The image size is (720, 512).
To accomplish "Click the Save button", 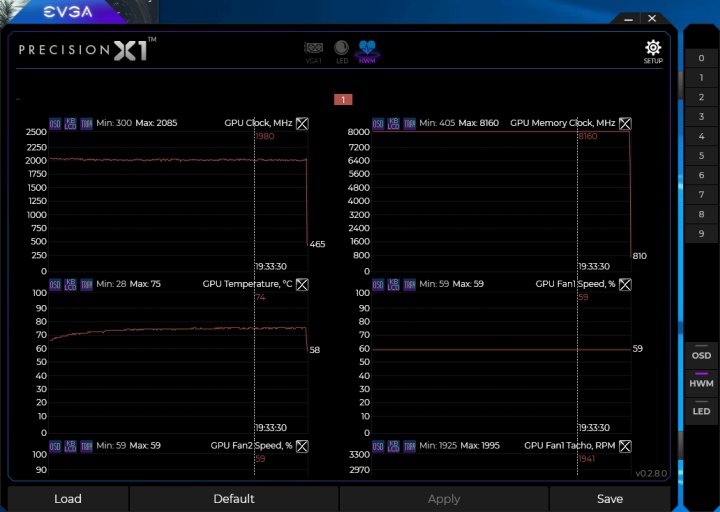I will tap(610, 499).
